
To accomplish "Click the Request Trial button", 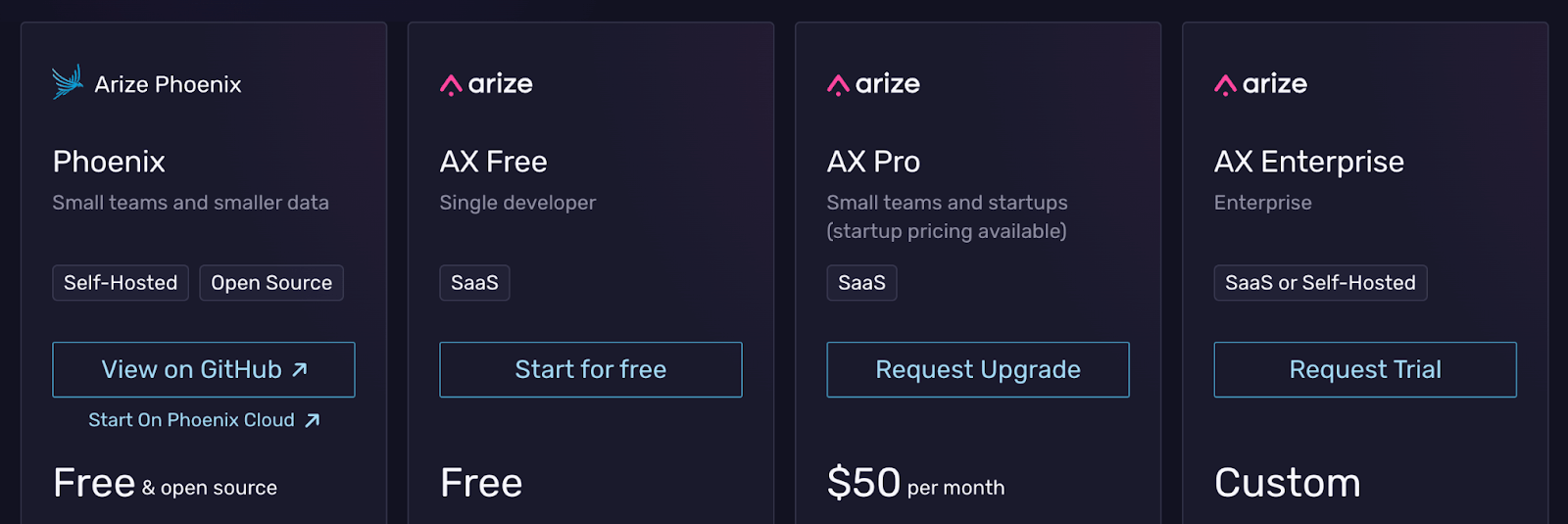I will (1364, 369).
